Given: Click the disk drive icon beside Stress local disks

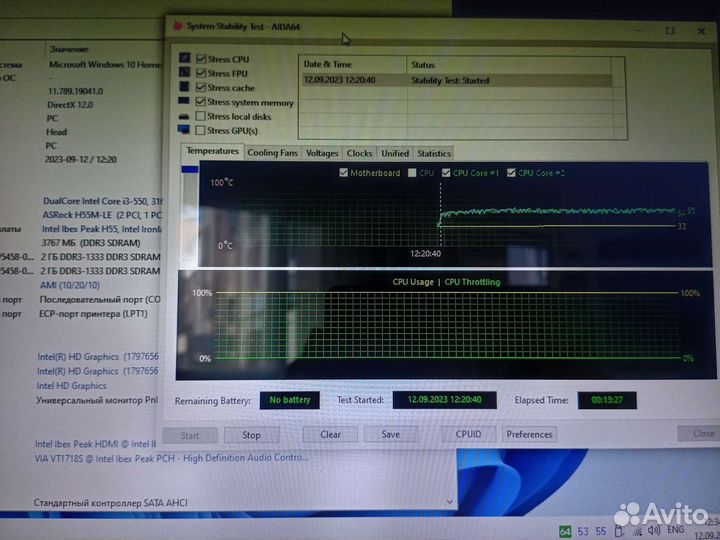Looking at the screenshot, I should coord(184,117).
